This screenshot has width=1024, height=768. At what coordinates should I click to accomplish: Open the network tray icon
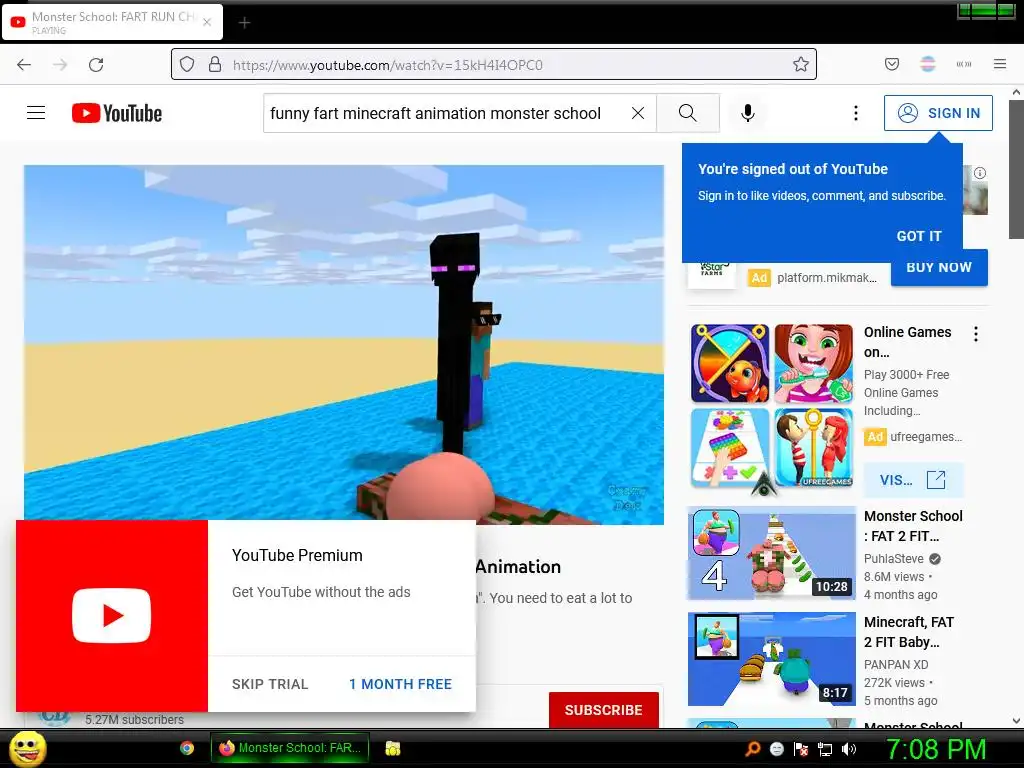(825, 749)
